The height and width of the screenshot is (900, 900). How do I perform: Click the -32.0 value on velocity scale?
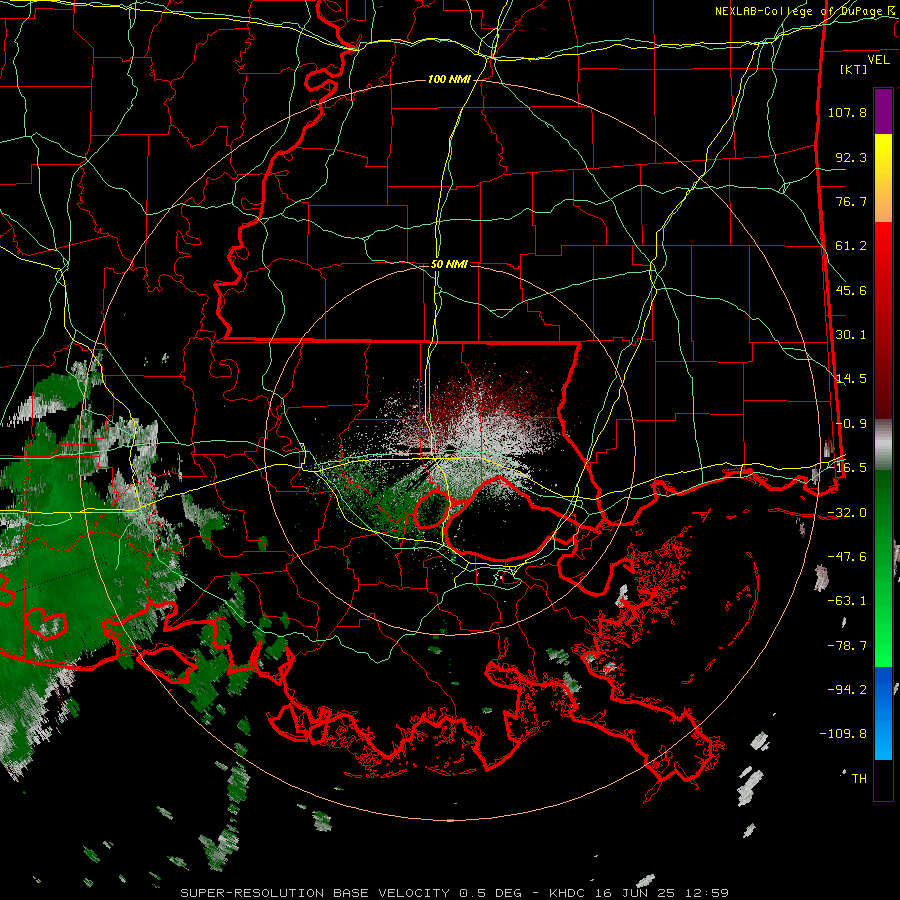pyautogui.click(x=847, y=513)
